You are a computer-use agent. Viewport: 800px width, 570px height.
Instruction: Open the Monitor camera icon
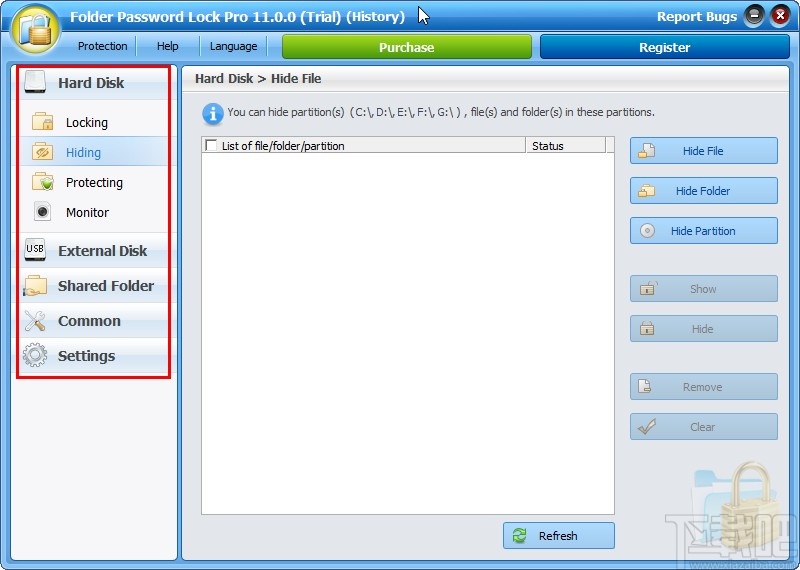click(42, 212)
